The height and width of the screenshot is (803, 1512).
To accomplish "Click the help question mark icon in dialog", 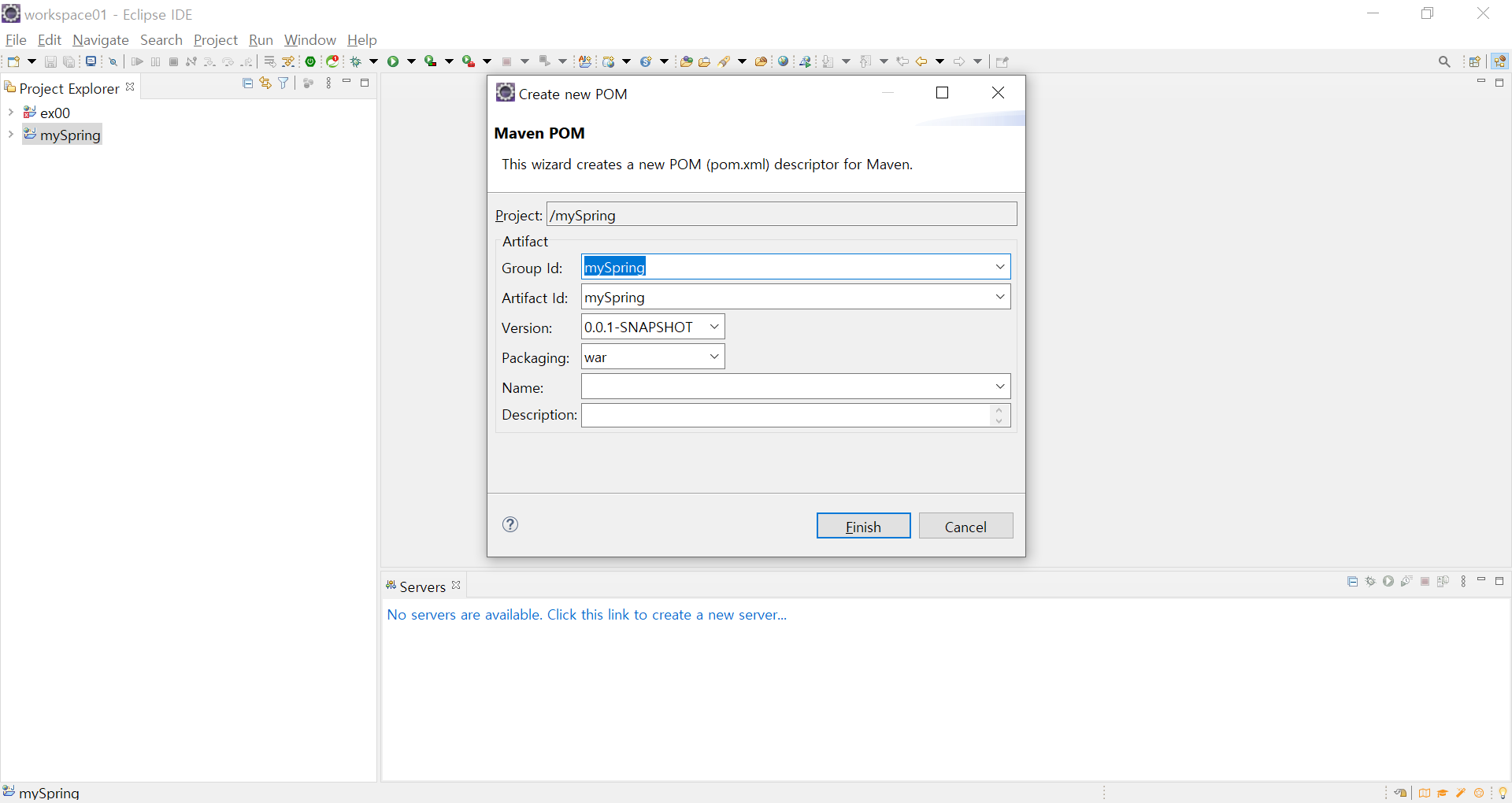I will 510,524.
